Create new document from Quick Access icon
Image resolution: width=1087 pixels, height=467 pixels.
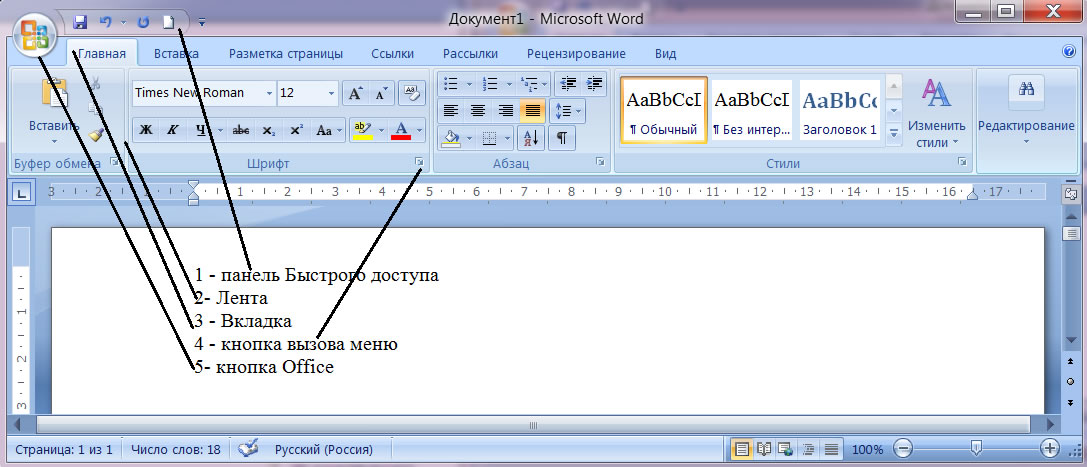168,21
